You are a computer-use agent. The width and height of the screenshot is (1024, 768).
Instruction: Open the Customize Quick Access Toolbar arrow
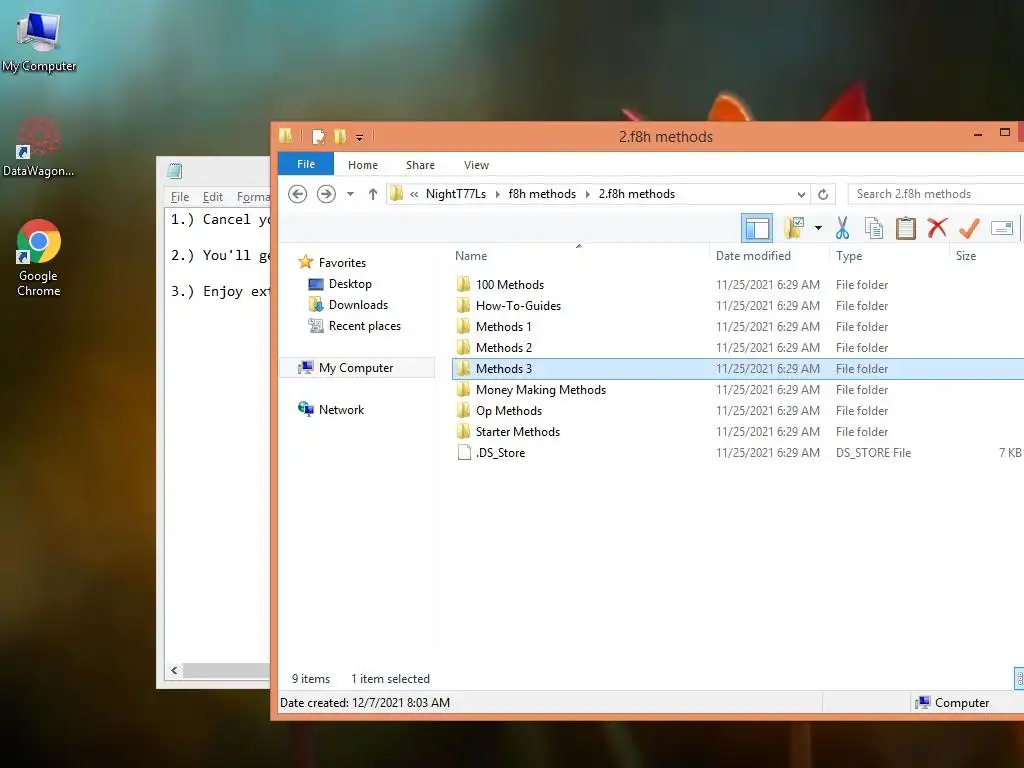(359, 137)
